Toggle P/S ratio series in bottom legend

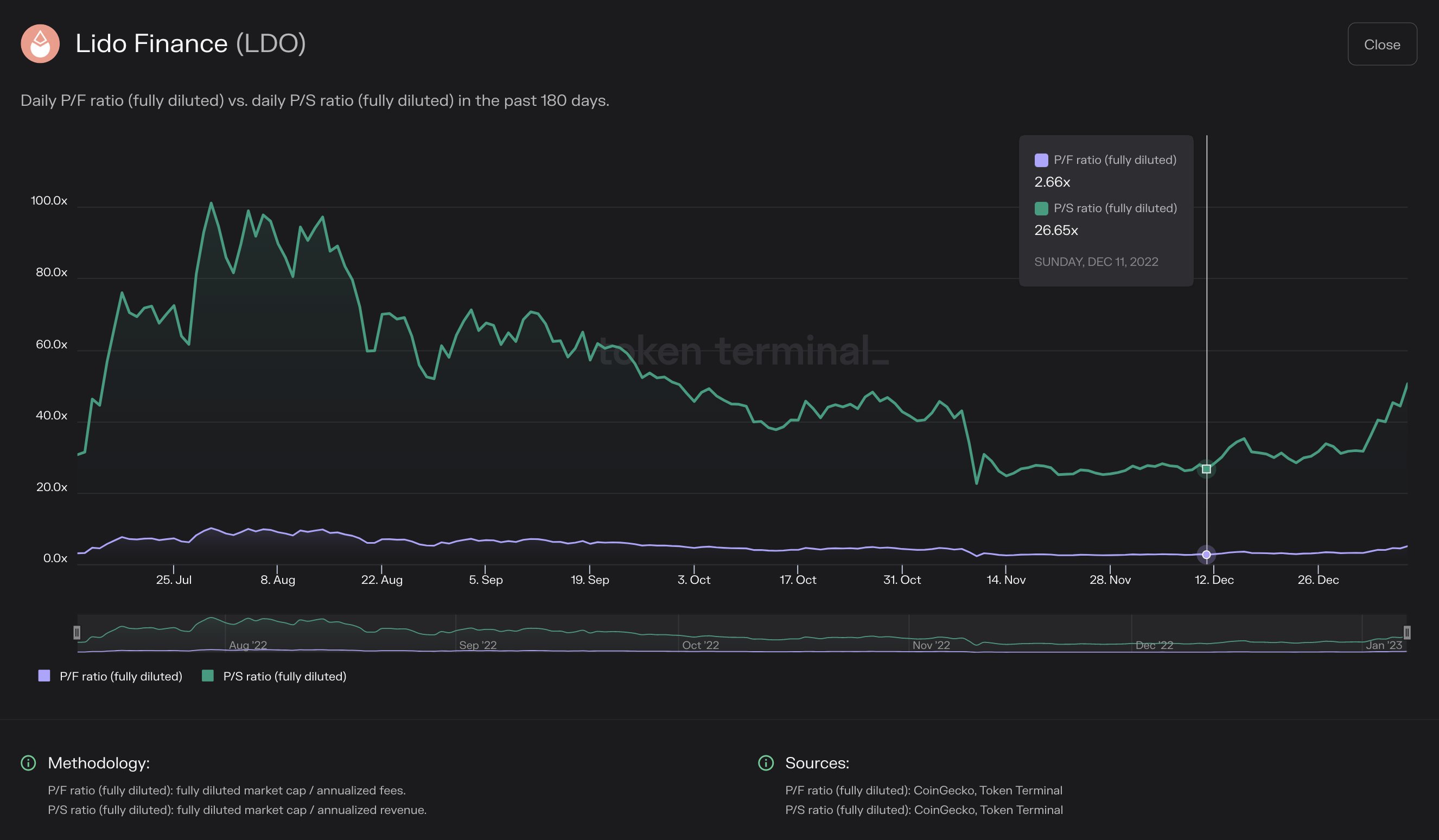pos(284,676)
